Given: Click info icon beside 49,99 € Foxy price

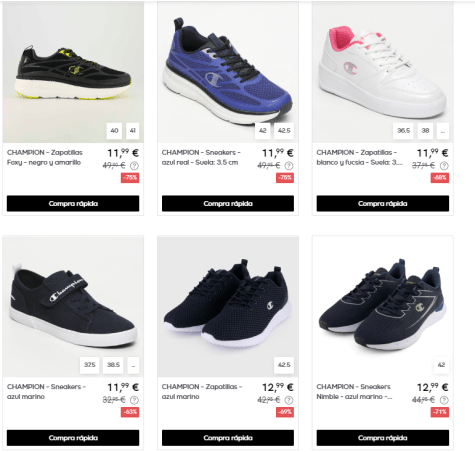Looking at the screenshot, I should click(134, 166).
